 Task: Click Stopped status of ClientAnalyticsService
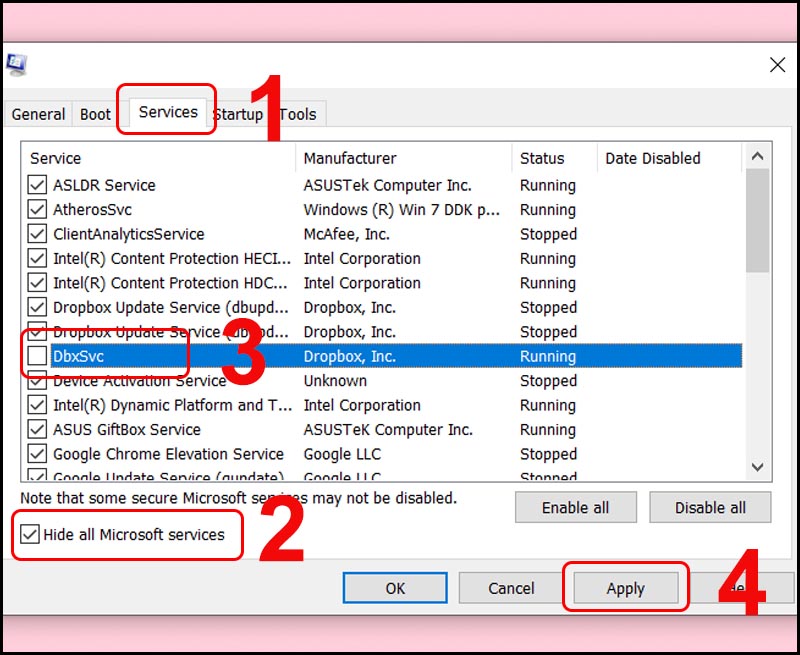[x=548, y=234]
